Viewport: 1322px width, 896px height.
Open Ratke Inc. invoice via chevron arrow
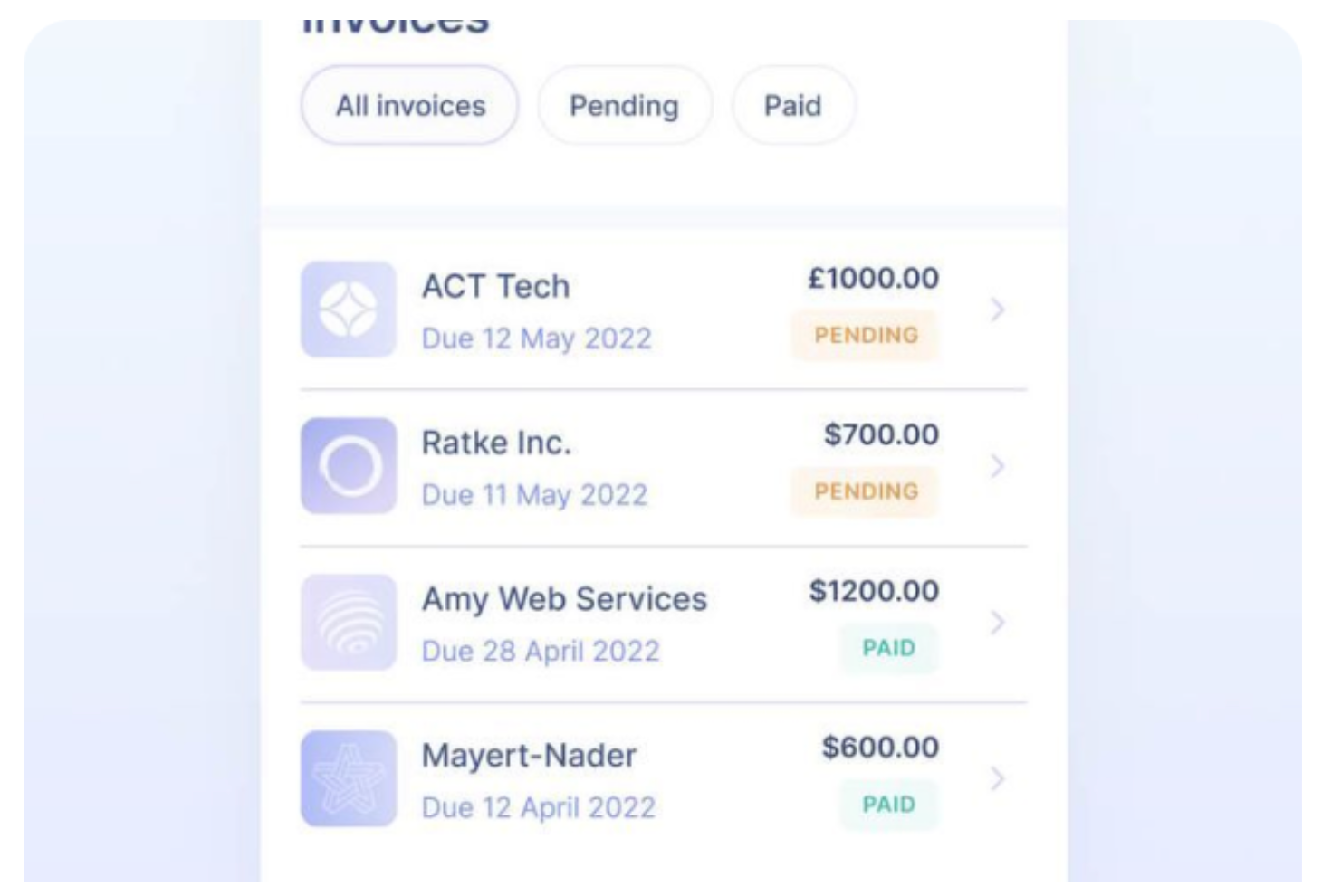tap(997, 466)
